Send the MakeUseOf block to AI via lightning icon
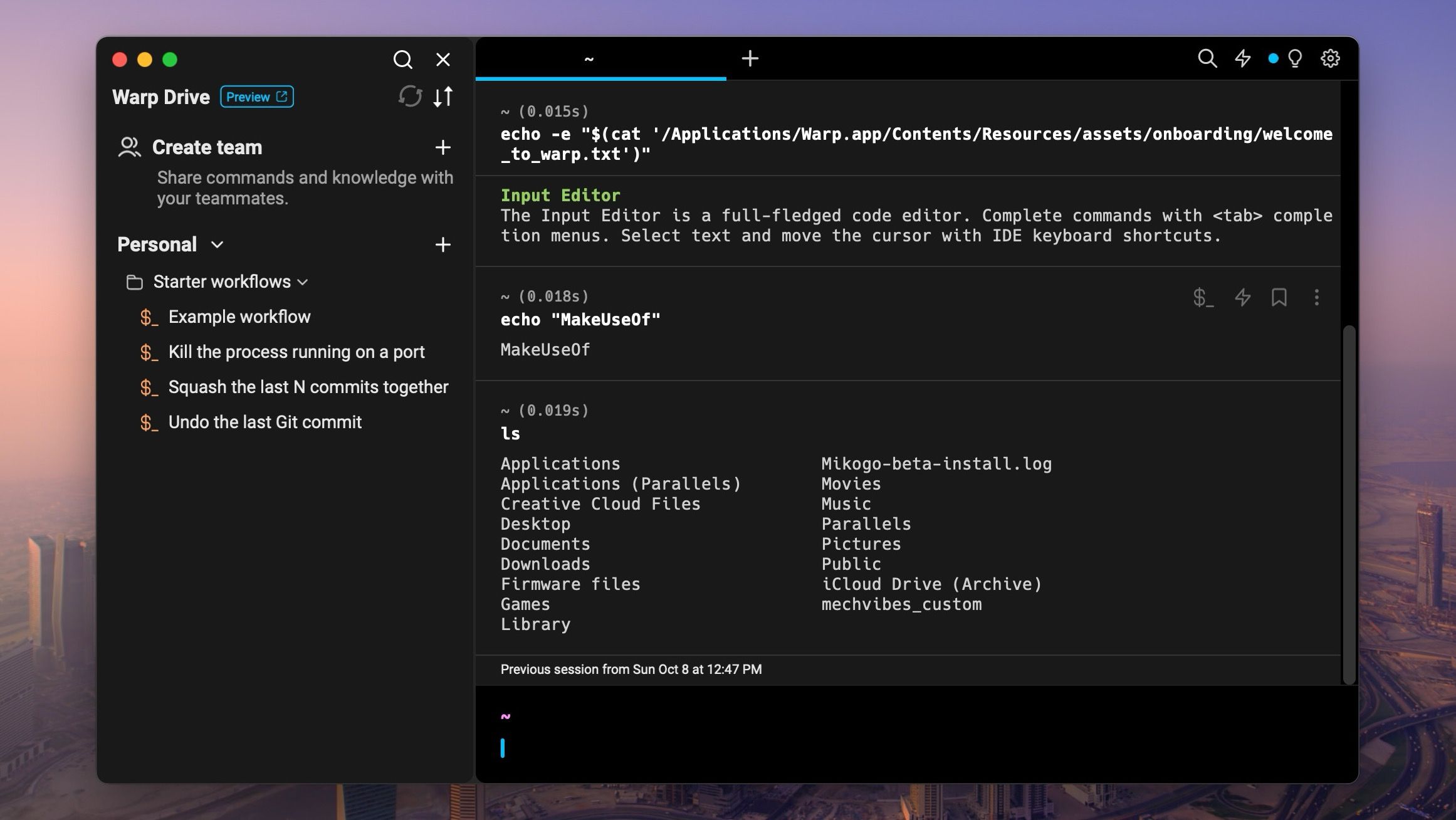This screenshot has height=820, width=1456. tap(1242, 298)
